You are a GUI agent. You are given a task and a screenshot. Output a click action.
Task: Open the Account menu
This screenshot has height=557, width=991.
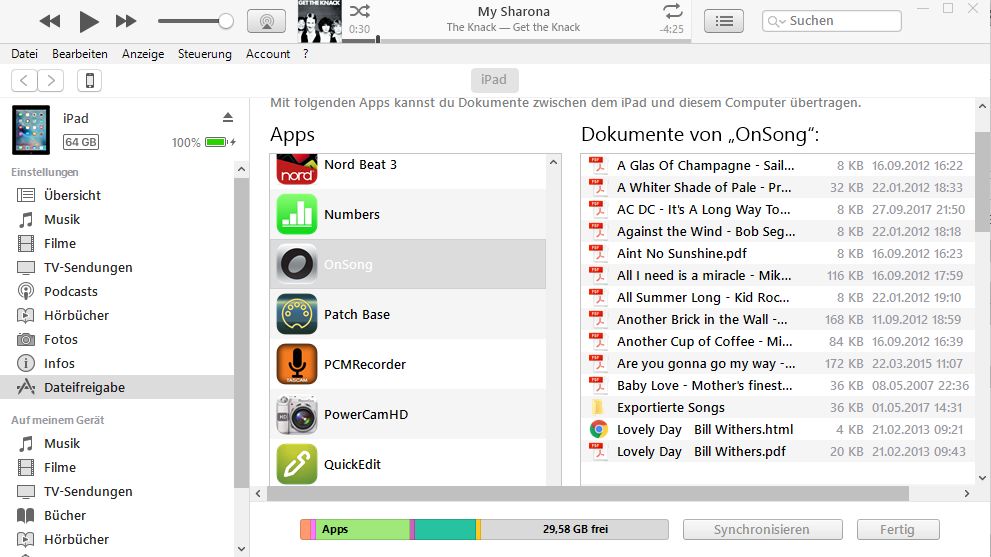click(268, 54)
